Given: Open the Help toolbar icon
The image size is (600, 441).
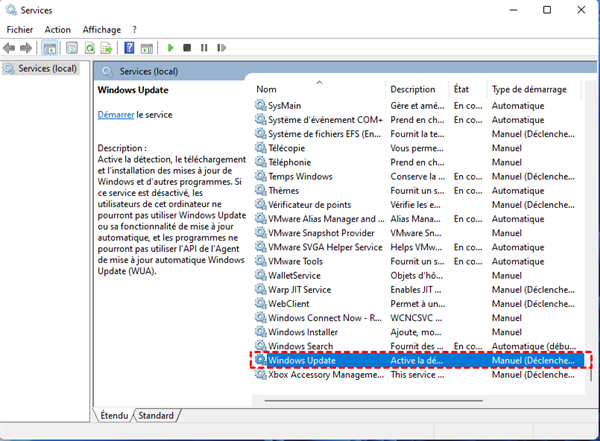Looking at the screenshot, I should click(x=129, y=48).
